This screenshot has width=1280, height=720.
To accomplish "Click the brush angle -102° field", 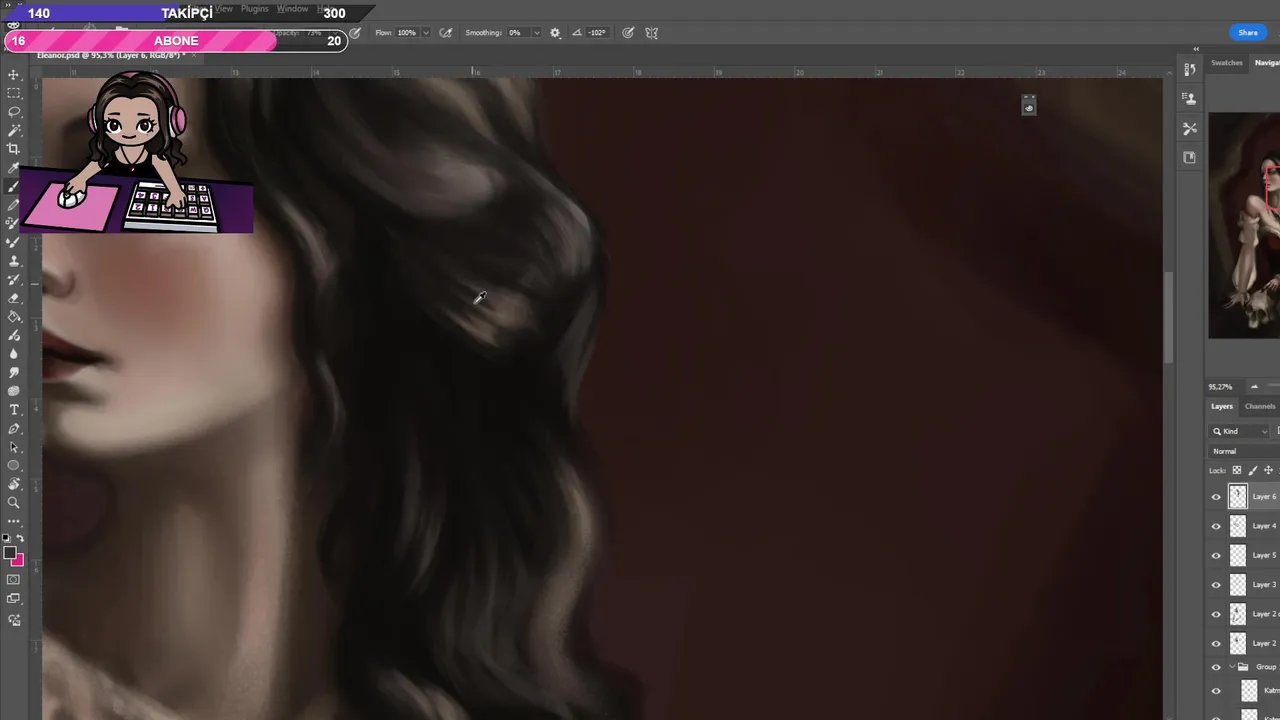I will (x=597, y=33).
